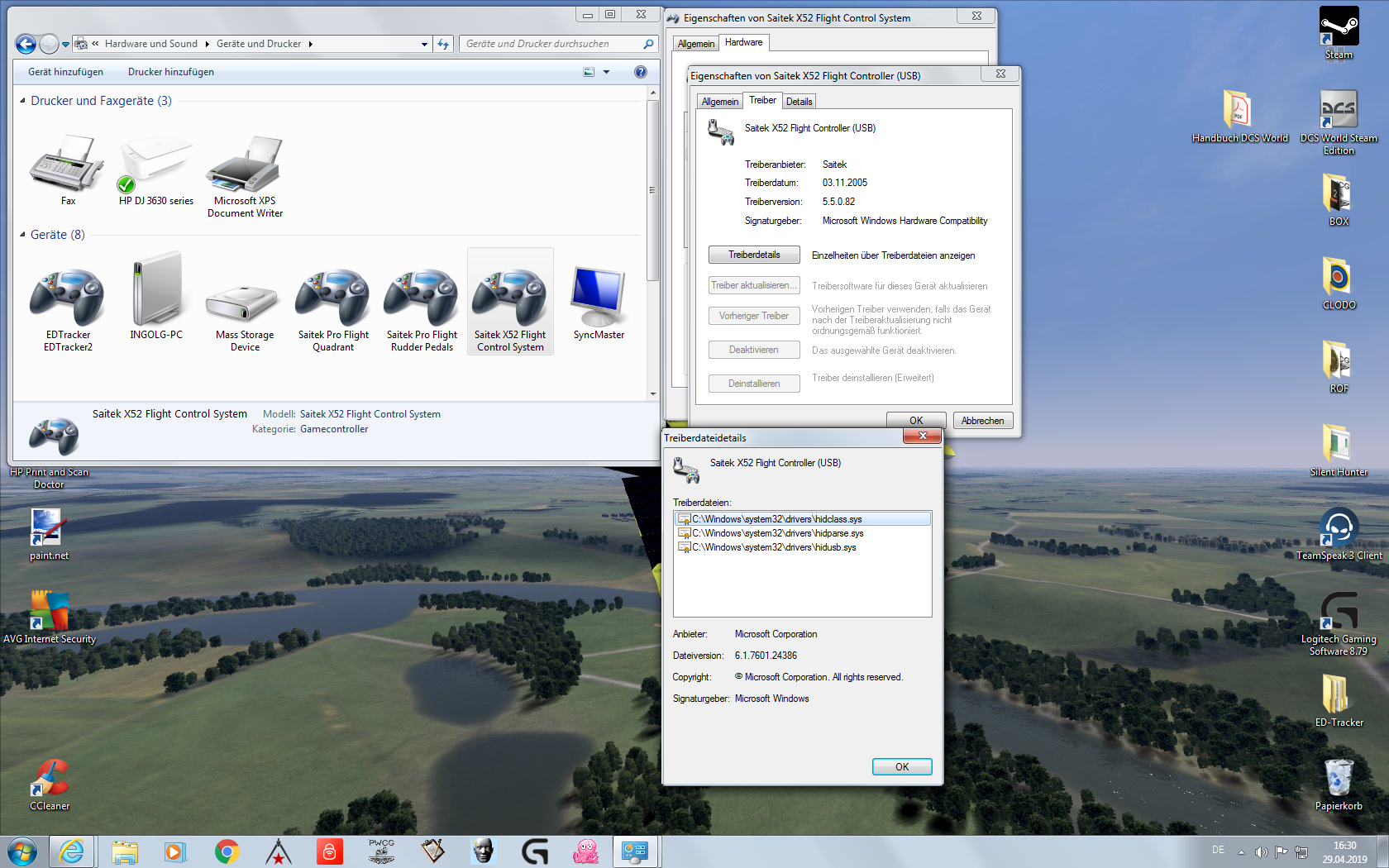Select hidclass.sys driver file entry
This screenshot has width=1389, height=868.
(802, 519)
